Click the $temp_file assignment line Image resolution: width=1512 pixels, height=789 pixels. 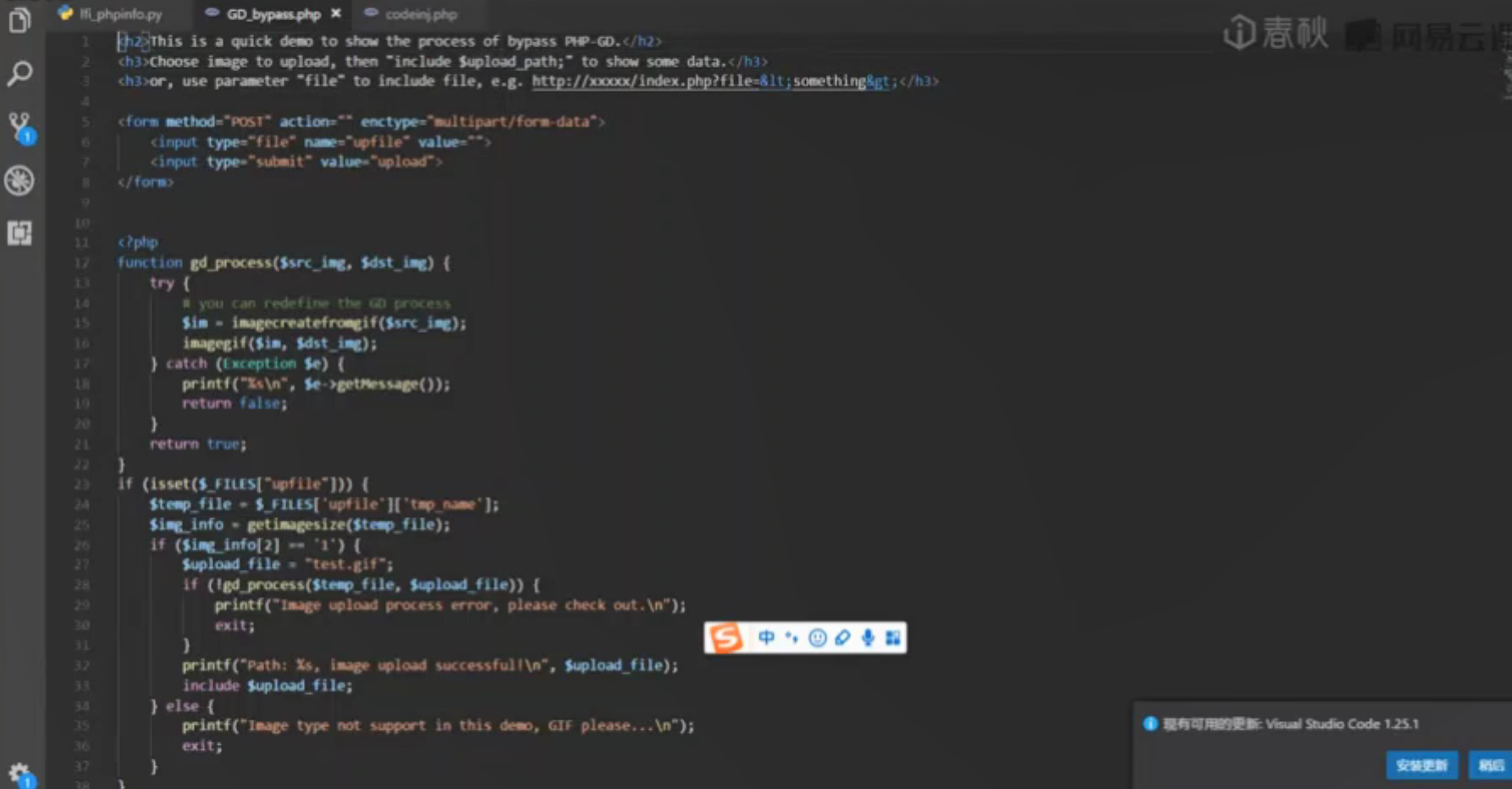pyautogui.click(x=324, y=505)
